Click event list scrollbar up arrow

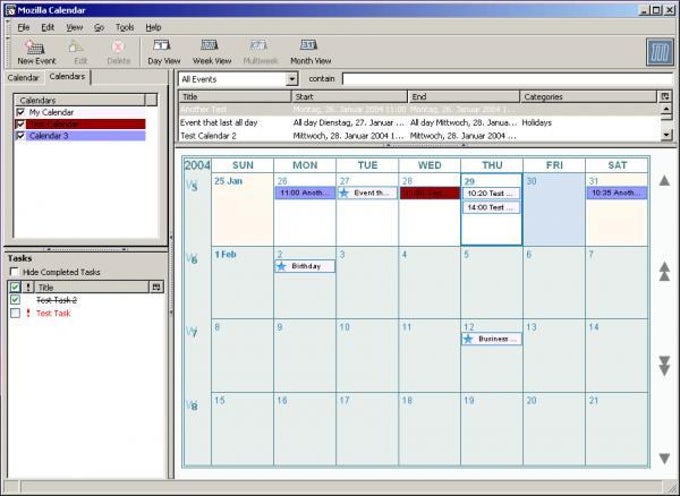click(667, 108)
